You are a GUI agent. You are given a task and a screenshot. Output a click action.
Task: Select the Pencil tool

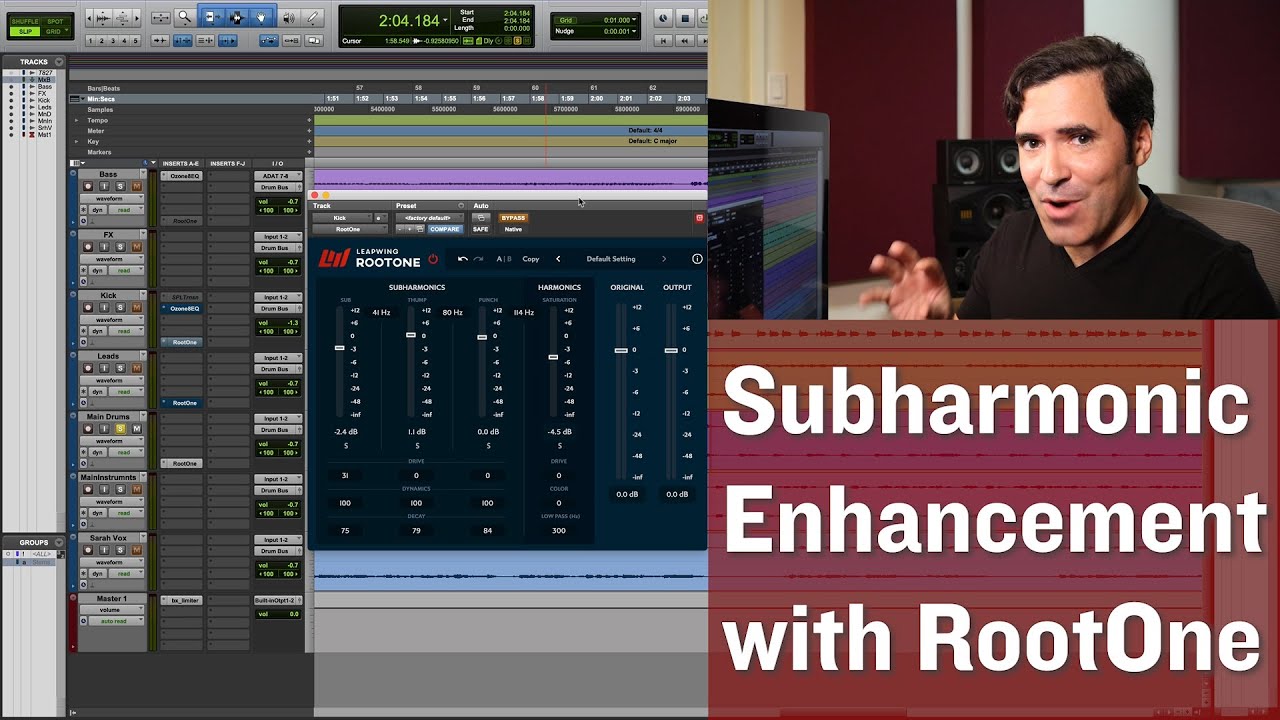(x=312, y=17)
